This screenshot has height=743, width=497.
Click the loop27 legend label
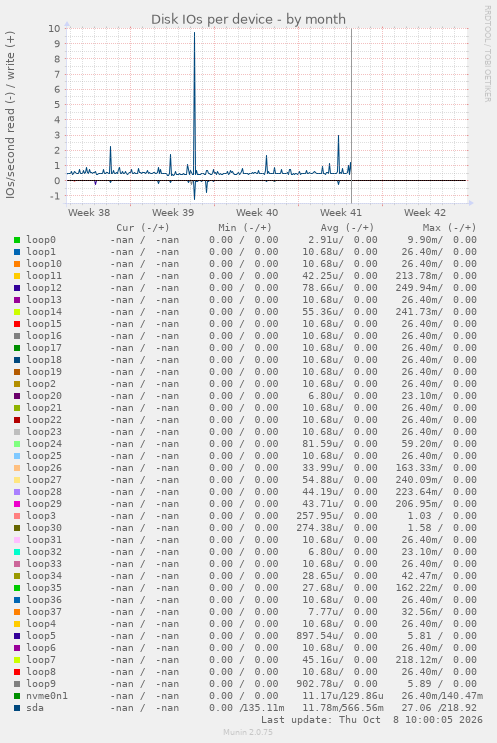tap(44, 480)
